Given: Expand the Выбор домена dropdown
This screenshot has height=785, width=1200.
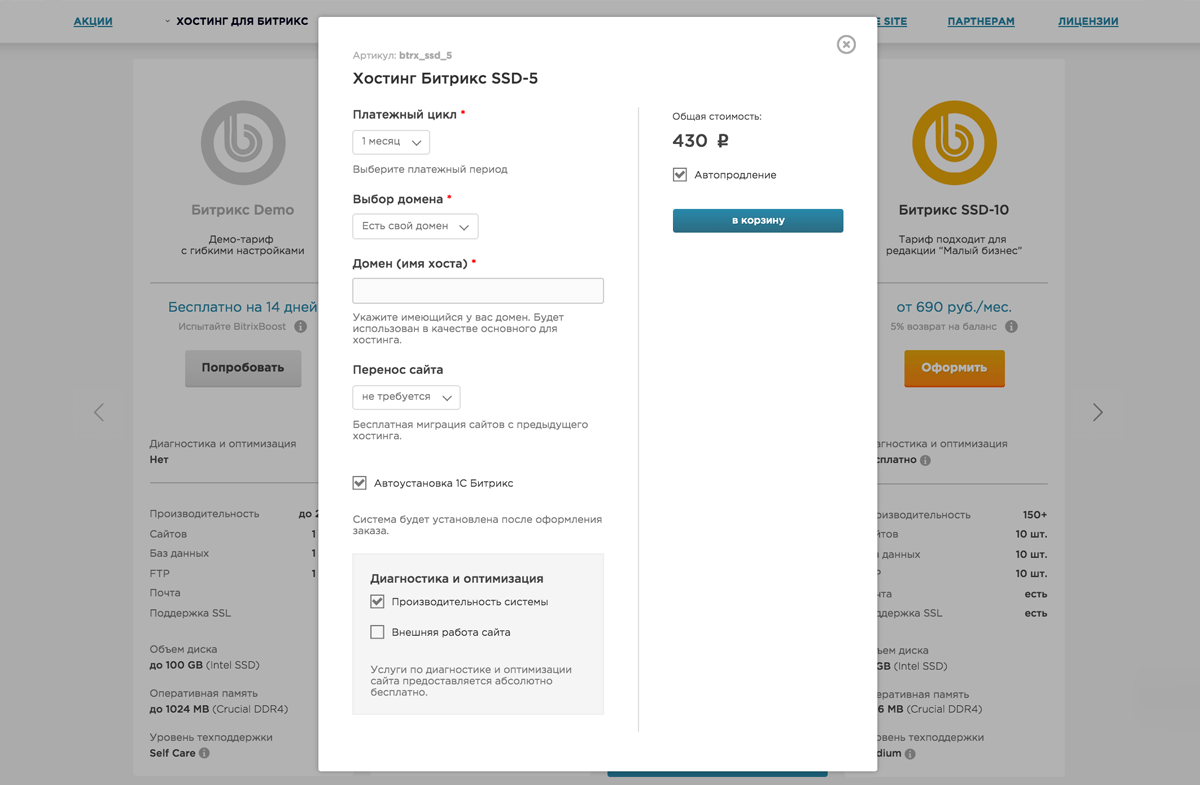Looking at the screenshot, I should coord(414,226).
